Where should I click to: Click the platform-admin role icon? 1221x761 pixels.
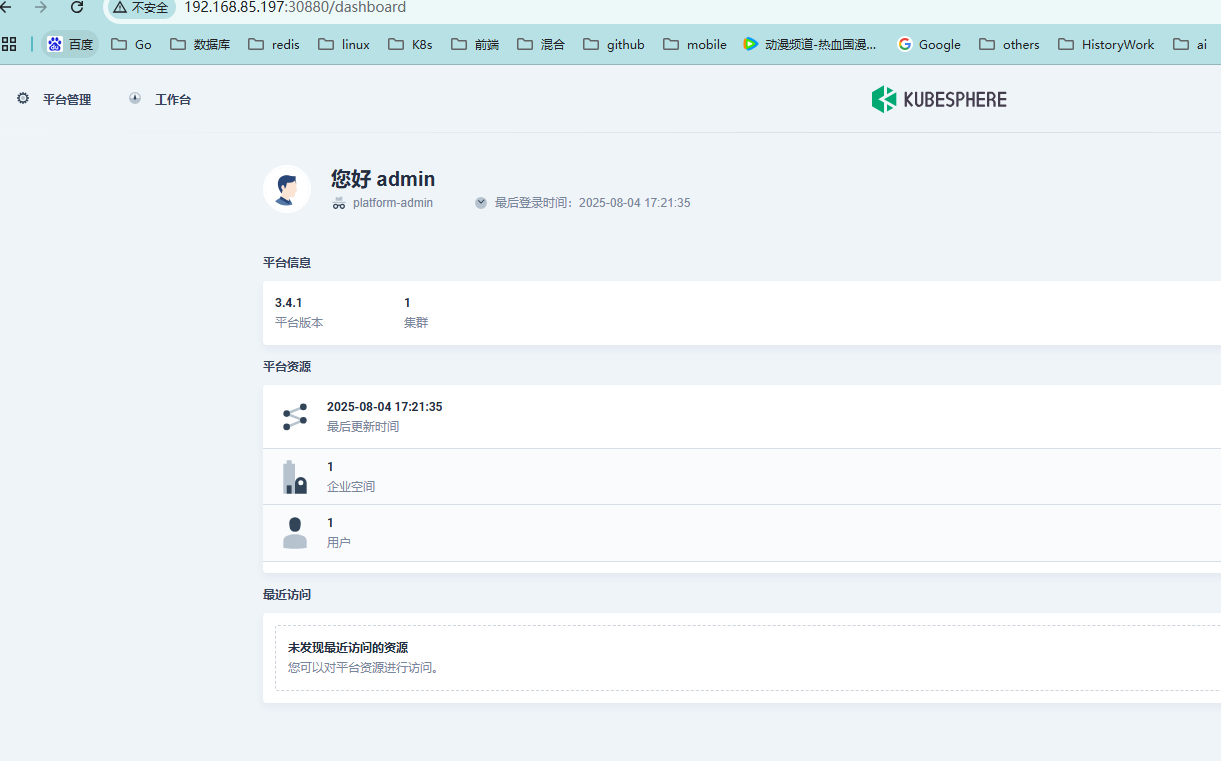(339, 203)
